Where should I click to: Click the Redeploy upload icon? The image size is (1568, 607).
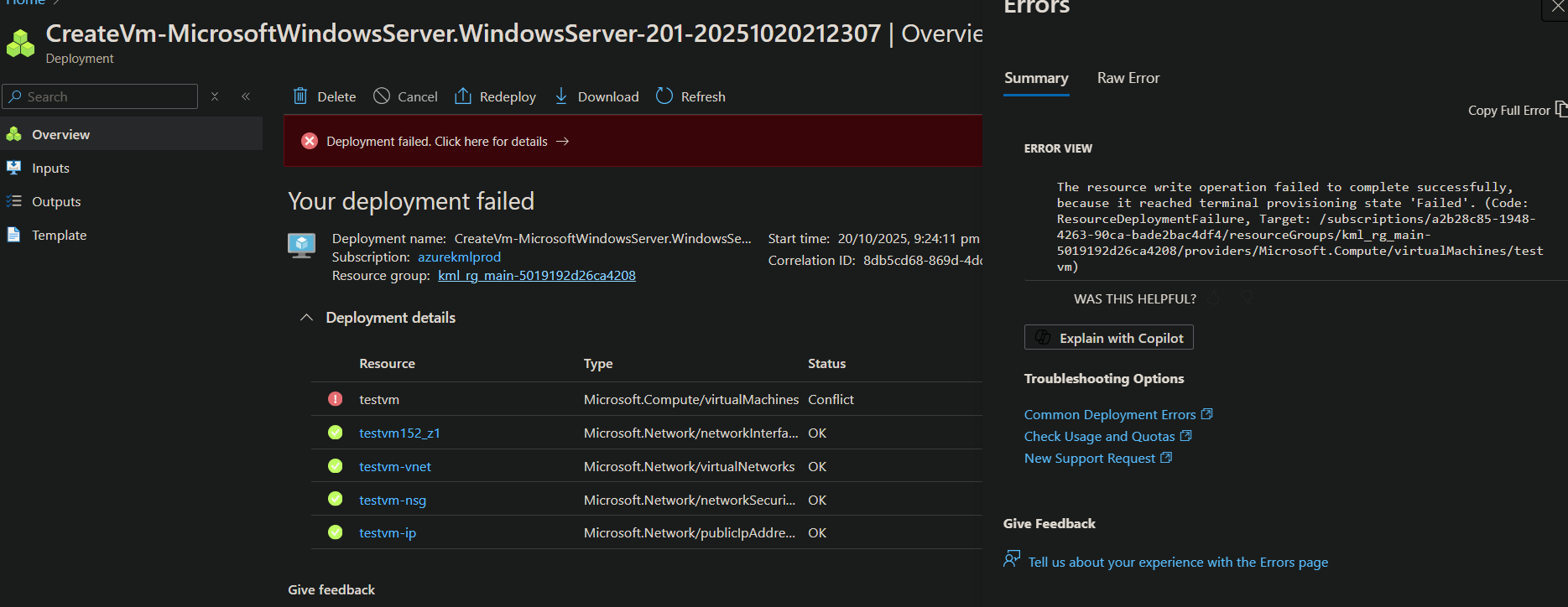pos(462,96)
